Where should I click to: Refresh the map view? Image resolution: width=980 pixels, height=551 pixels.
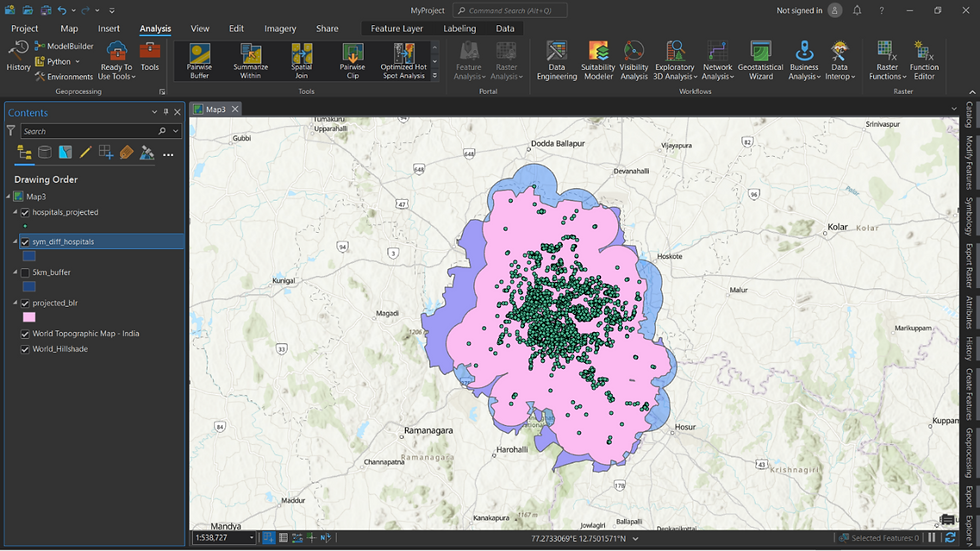click(950, 538)
